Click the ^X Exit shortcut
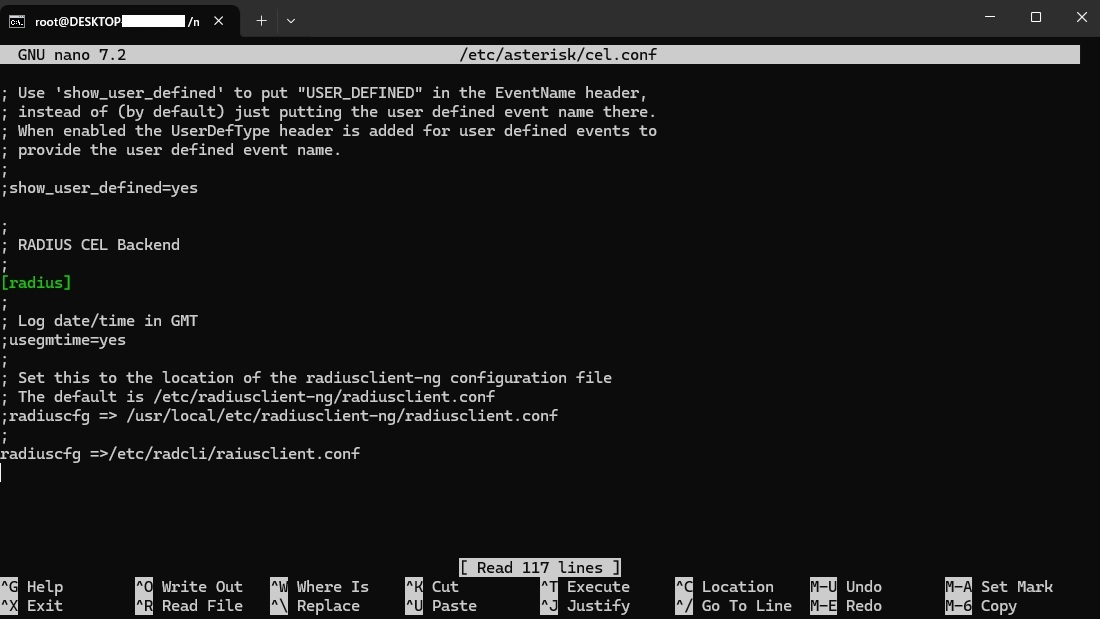The image size is (1100, 619). pyautogui.click(x=32, y=606)
